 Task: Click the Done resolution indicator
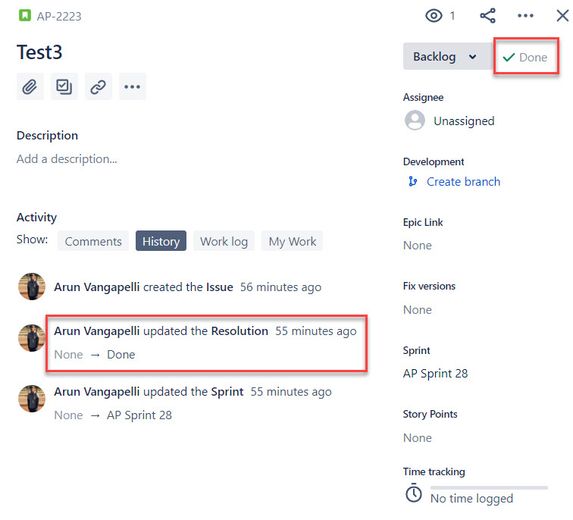[525, 57]
